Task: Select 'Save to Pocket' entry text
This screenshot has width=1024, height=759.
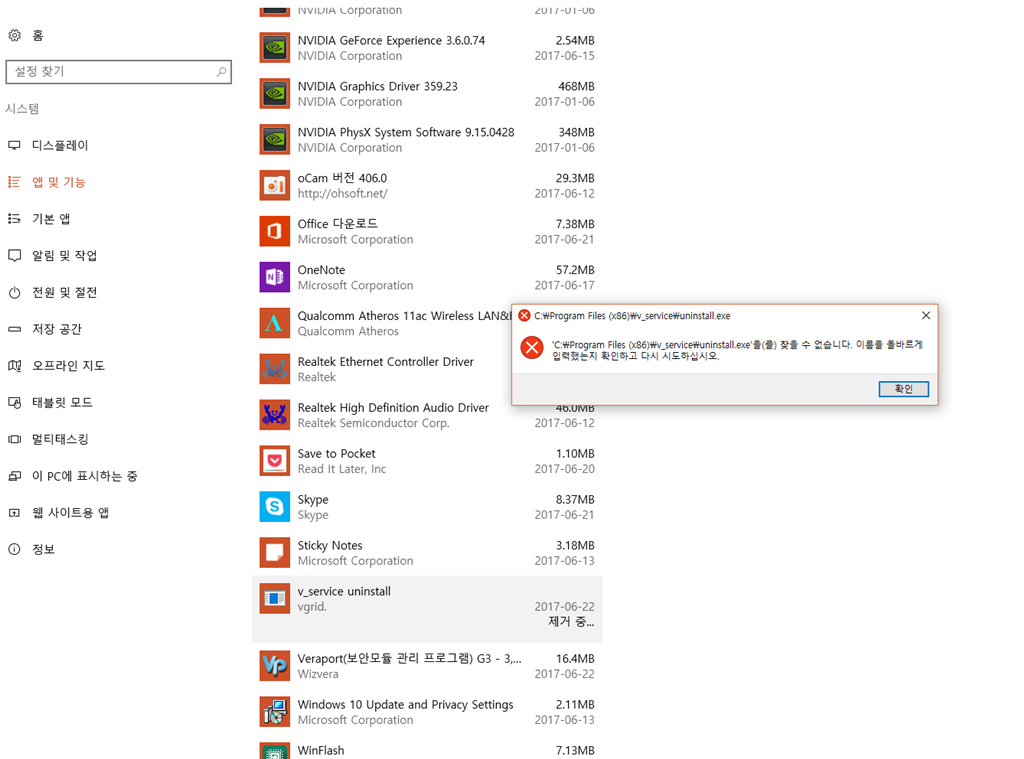Action: (x=336, y=453)
